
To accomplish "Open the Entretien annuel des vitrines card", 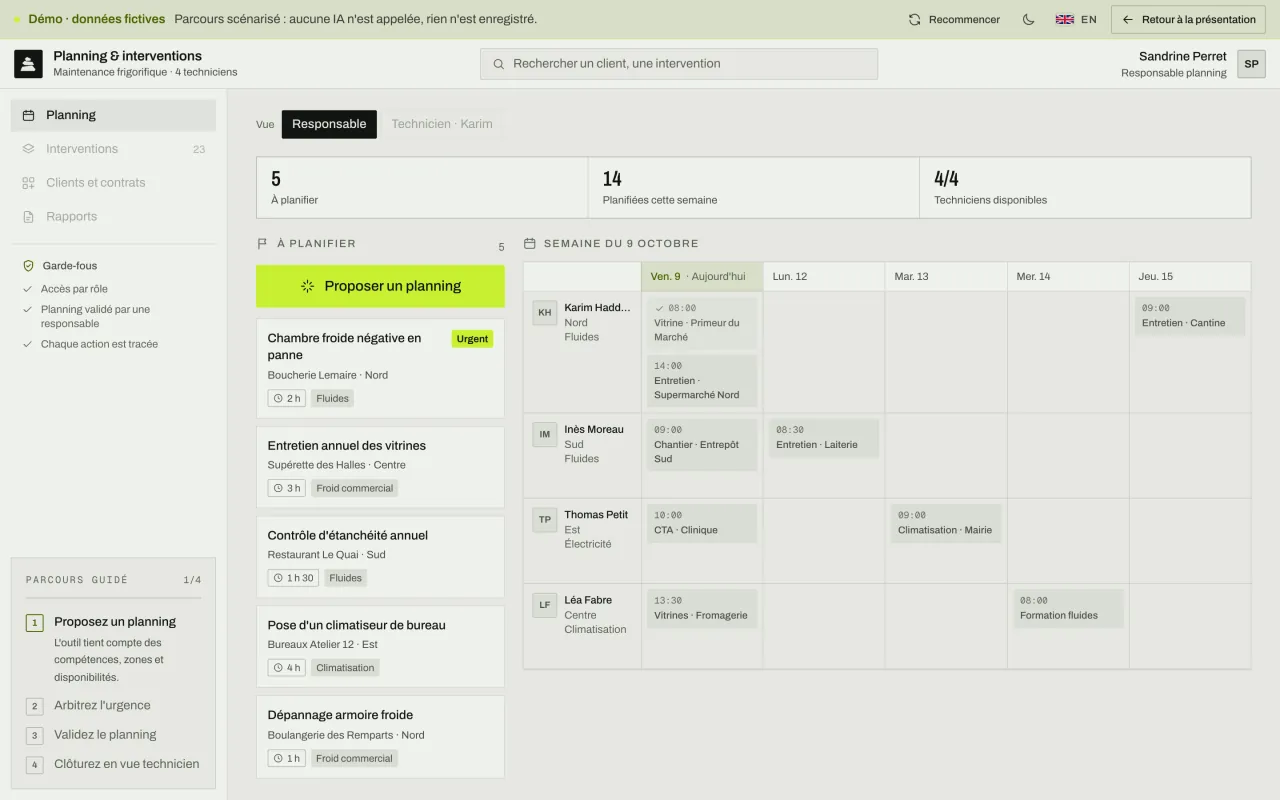I will 380,468.
